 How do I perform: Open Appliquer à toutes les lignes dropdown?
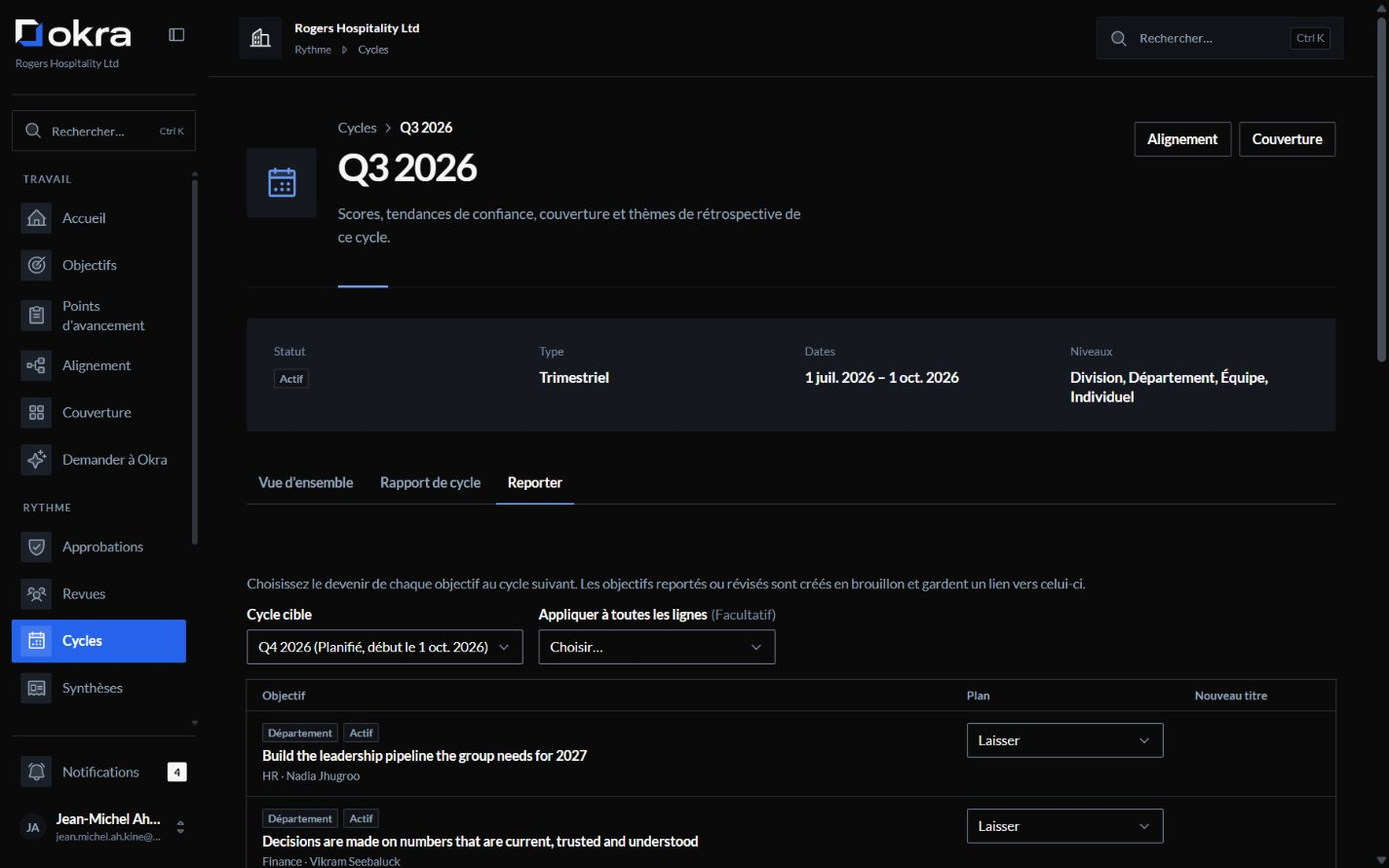point(656,647)
